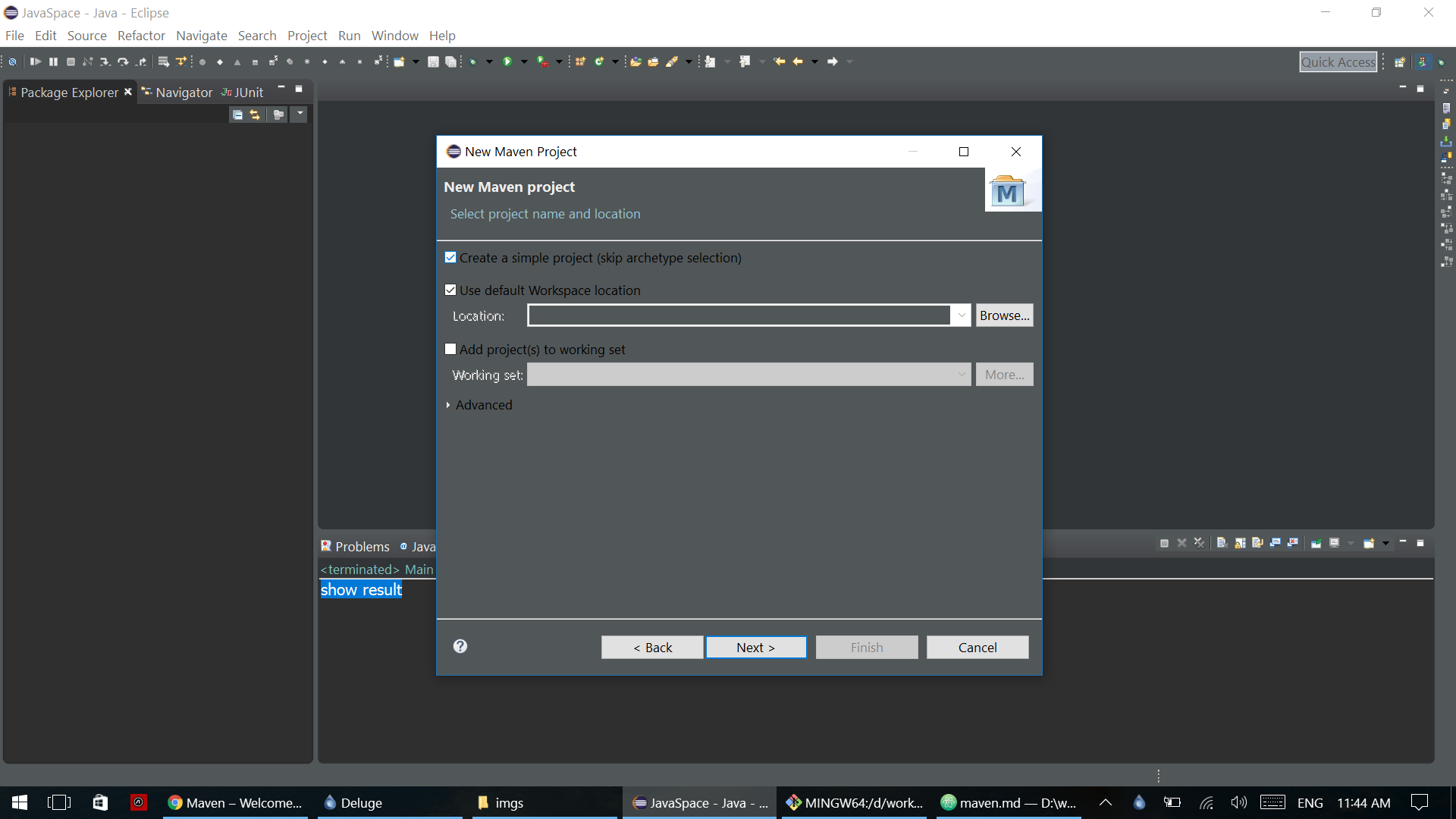The image size is (1456, 819).
Task: Click the New Java Class toolbar icon
Action: [599, 61]
